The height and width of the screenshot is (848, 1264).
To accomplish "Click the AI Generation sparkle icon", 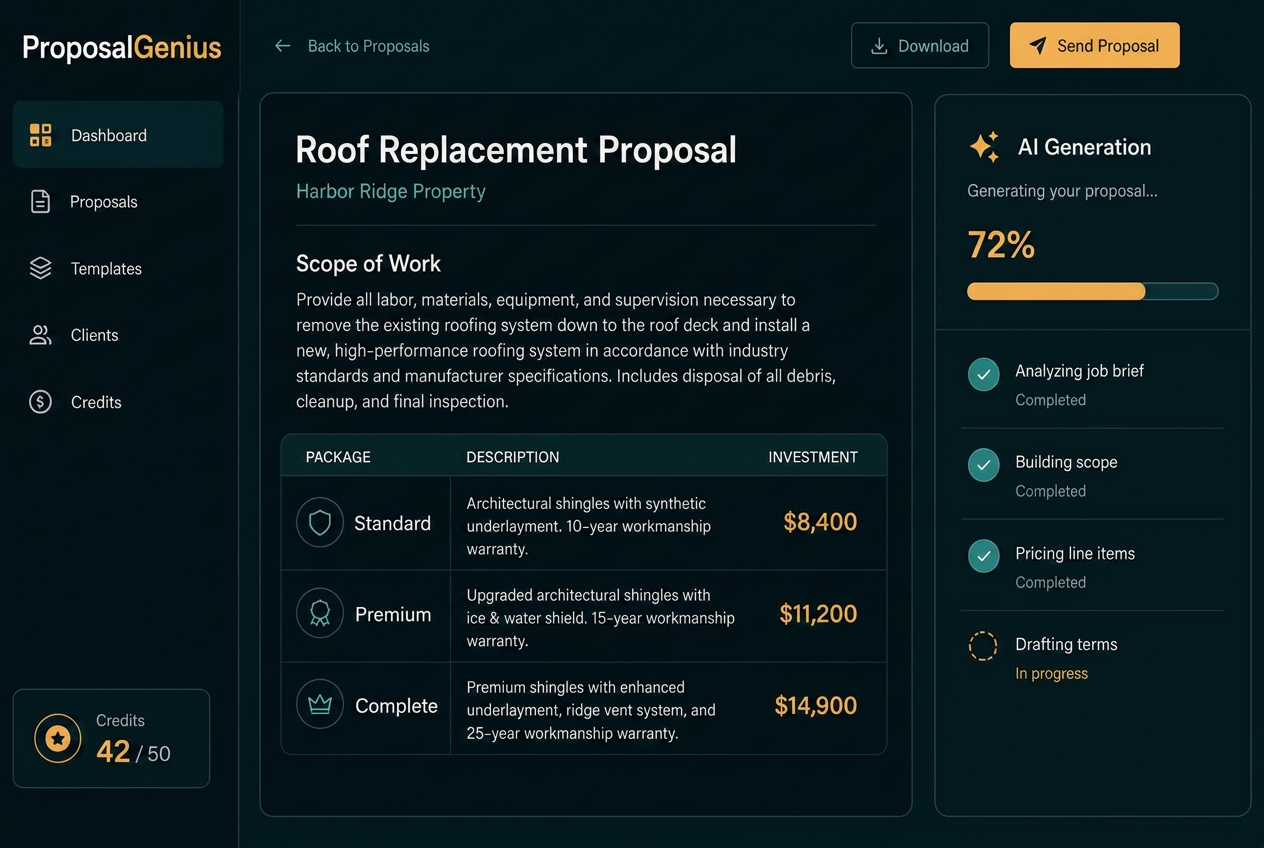I will tap(984, 147).
